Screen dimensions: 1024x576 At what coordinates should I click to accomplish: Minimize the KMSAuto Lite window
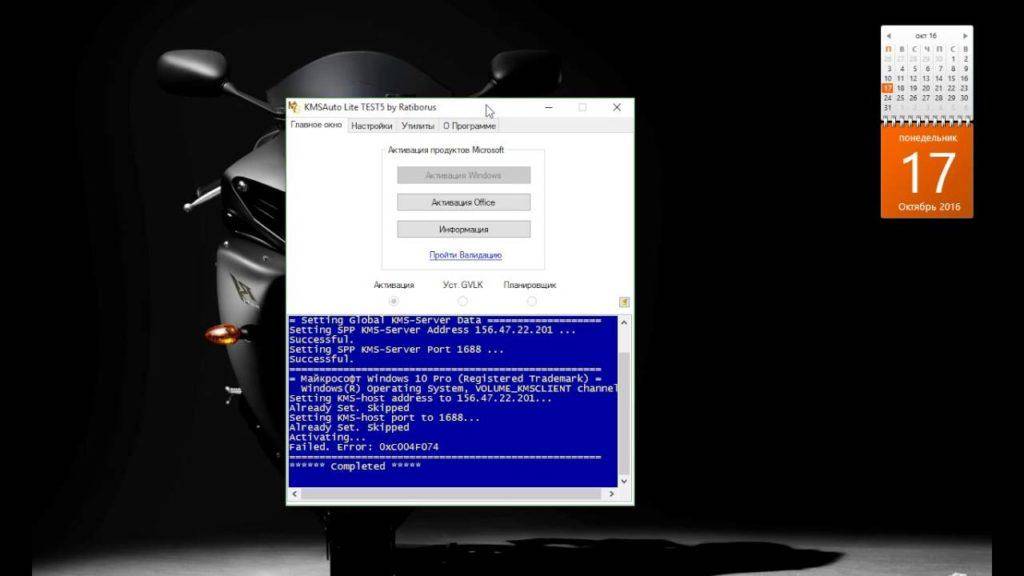point(549,107)
